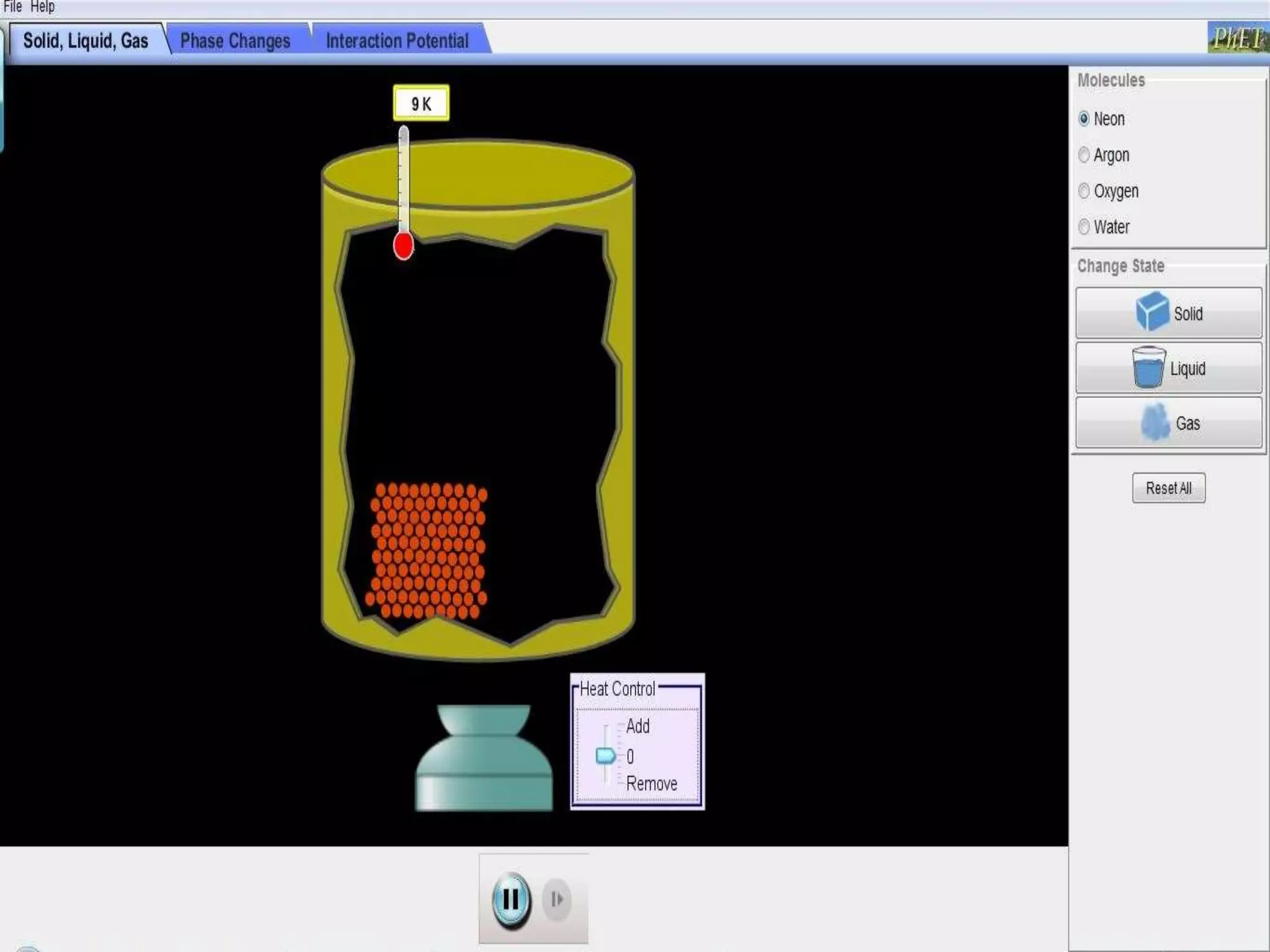This screenshot has height=952, width=1270.
Task: Click the blue ice cube icon
Action: coord(1152,312)
